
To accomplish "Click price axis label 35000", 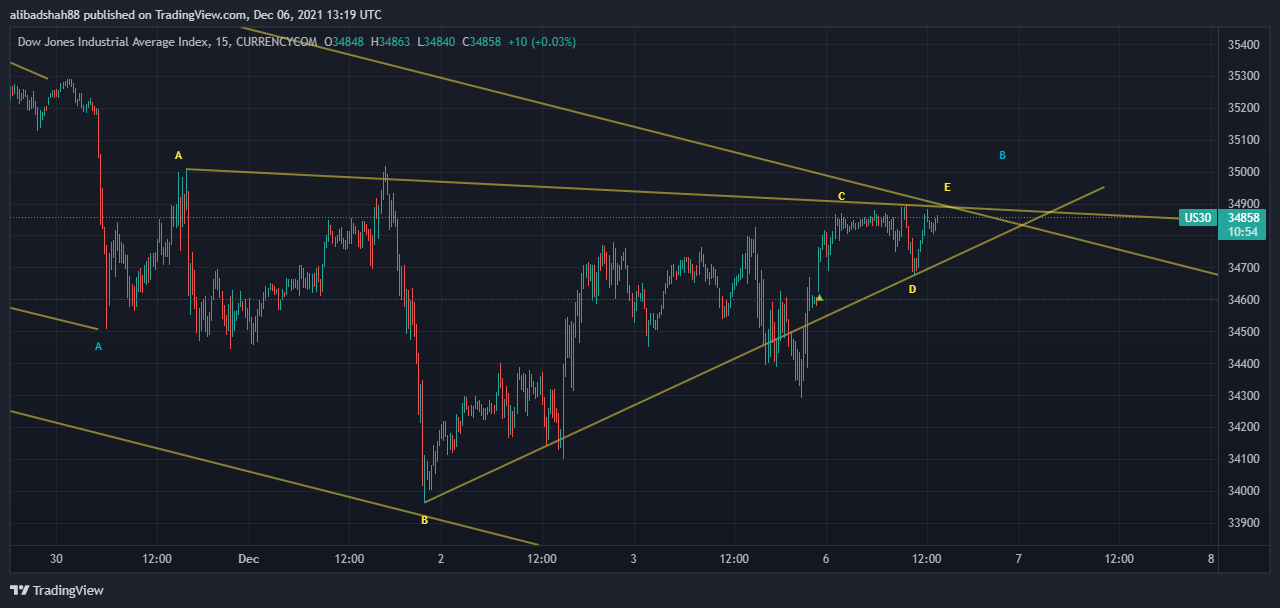I will (x=1243, y=172).
